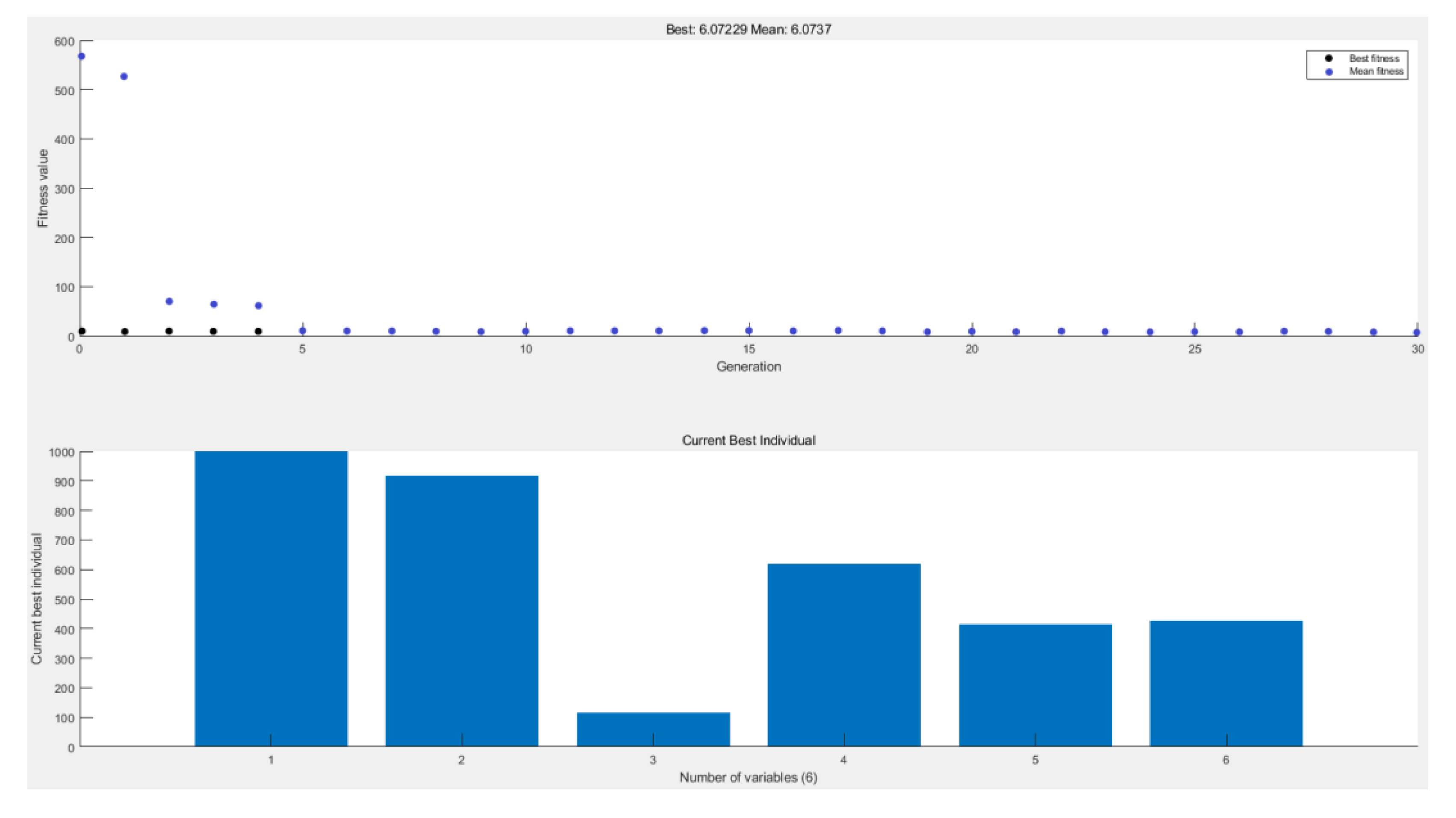Click the short bar for variable 3
This screenshot has height=818, width=1456.
(x=653, y=729)
